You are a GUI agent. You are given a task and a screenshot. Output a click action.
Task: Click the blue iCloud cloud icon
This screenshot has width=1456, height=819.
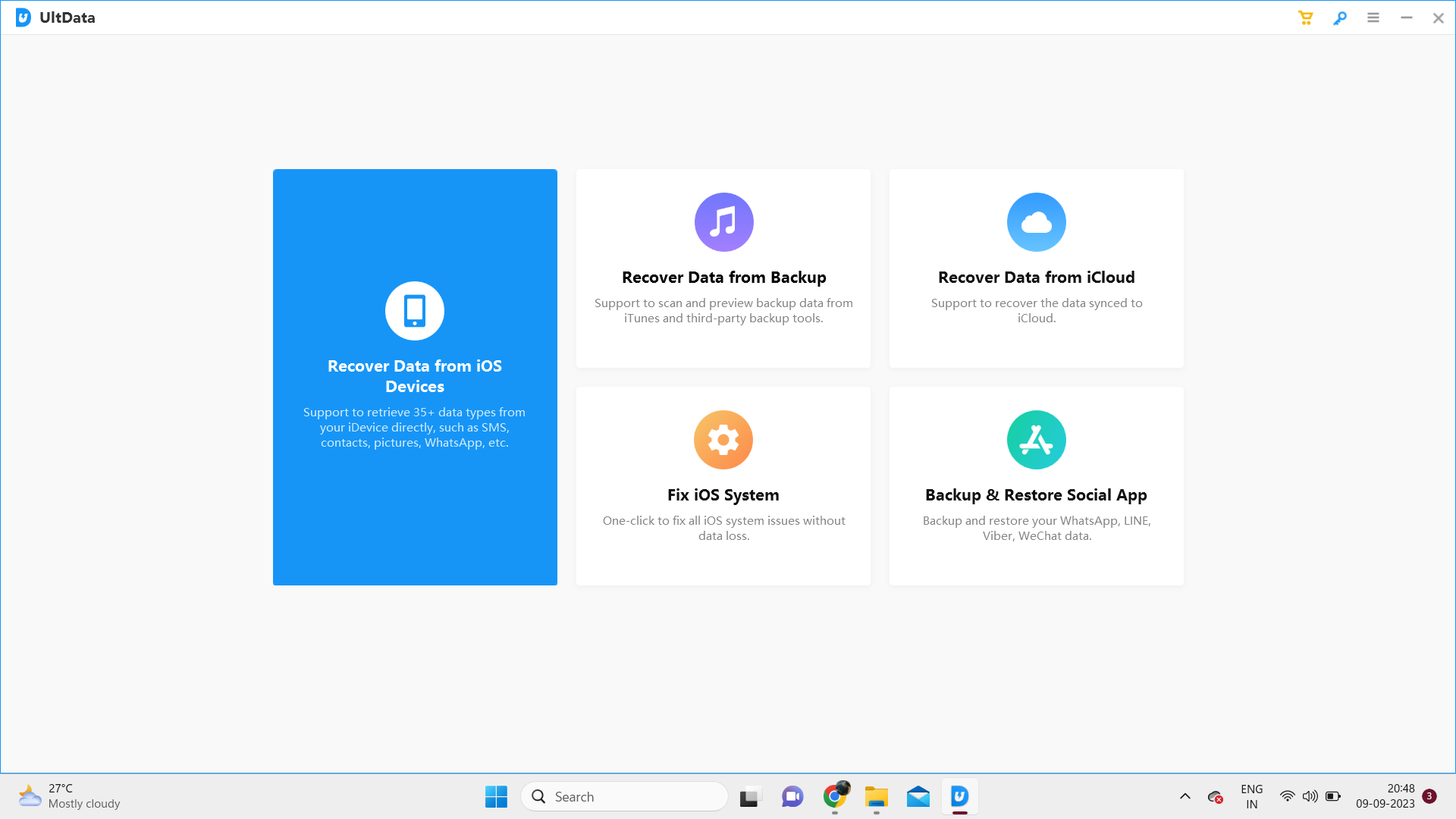click(1037, 222)
